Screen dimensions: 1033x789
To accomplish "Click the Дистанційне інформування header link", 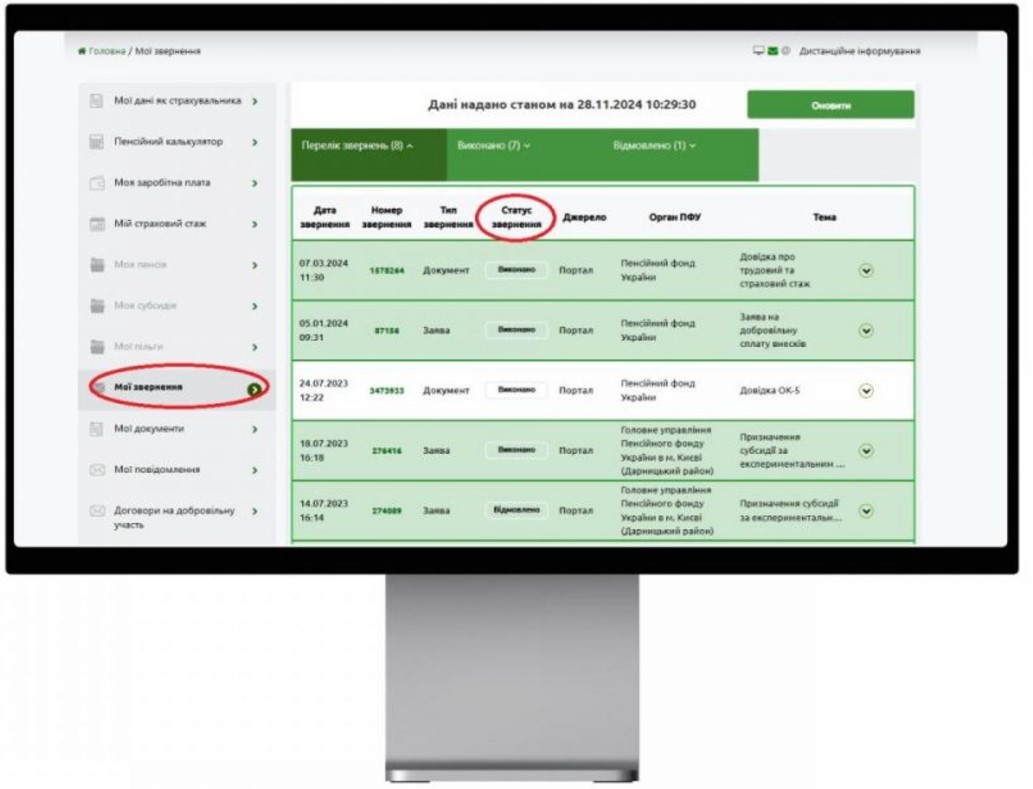I will click(x=859, y=51).
